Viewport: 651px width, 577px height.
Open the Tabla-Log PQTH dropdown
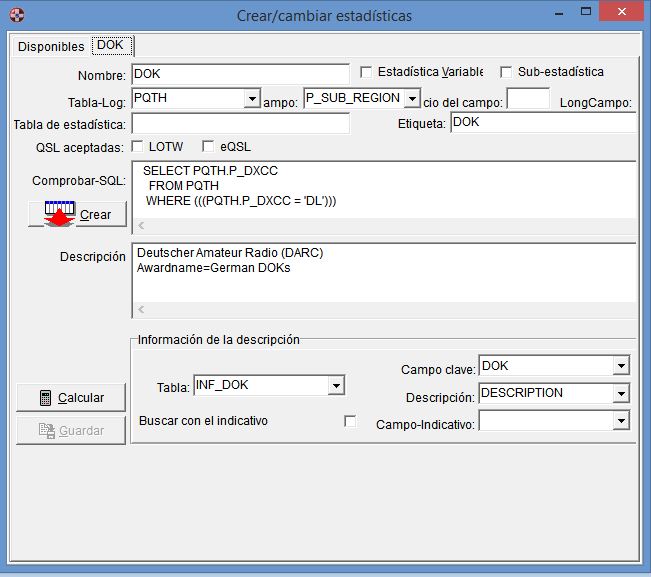[x=252, y=99]
